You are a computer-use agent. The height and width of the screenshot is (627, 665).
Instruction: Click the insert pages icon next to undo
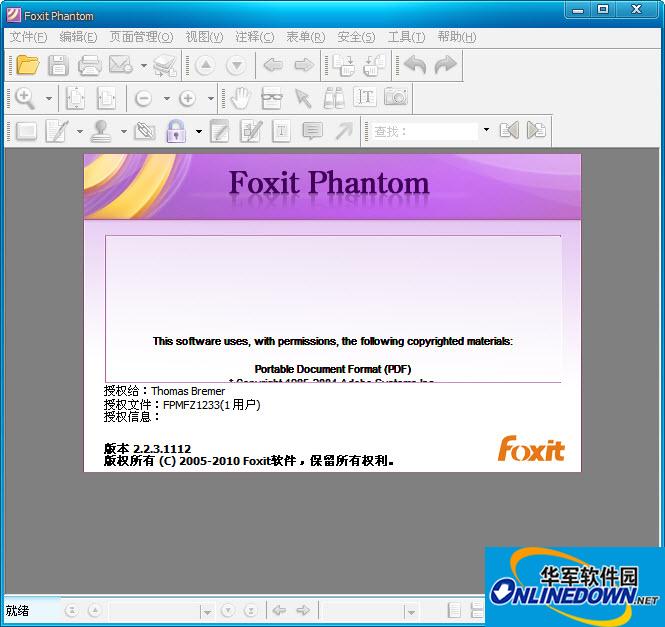point(374,65)
